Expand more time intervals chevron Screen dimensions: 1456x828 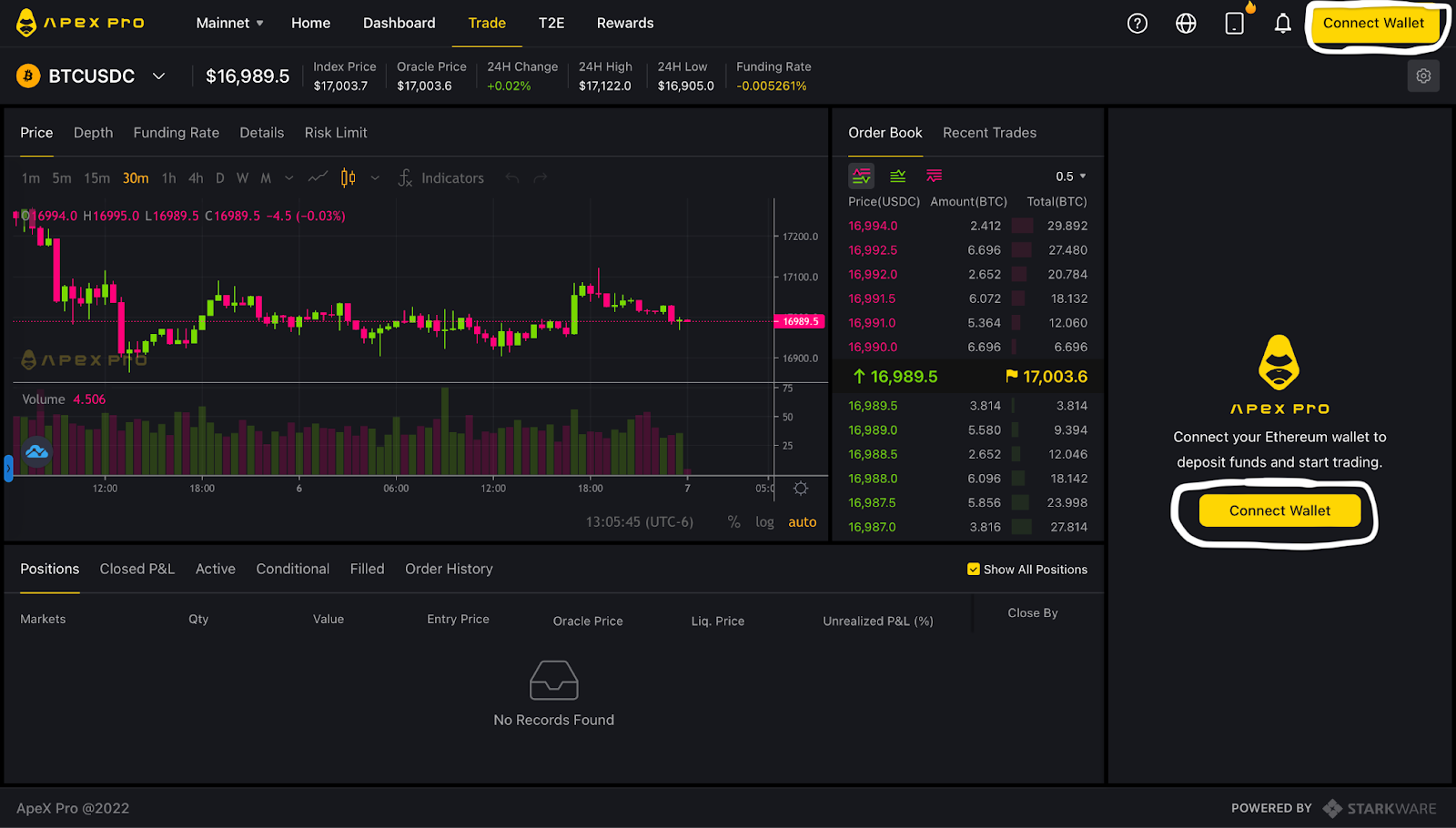(x=289, y=178)
